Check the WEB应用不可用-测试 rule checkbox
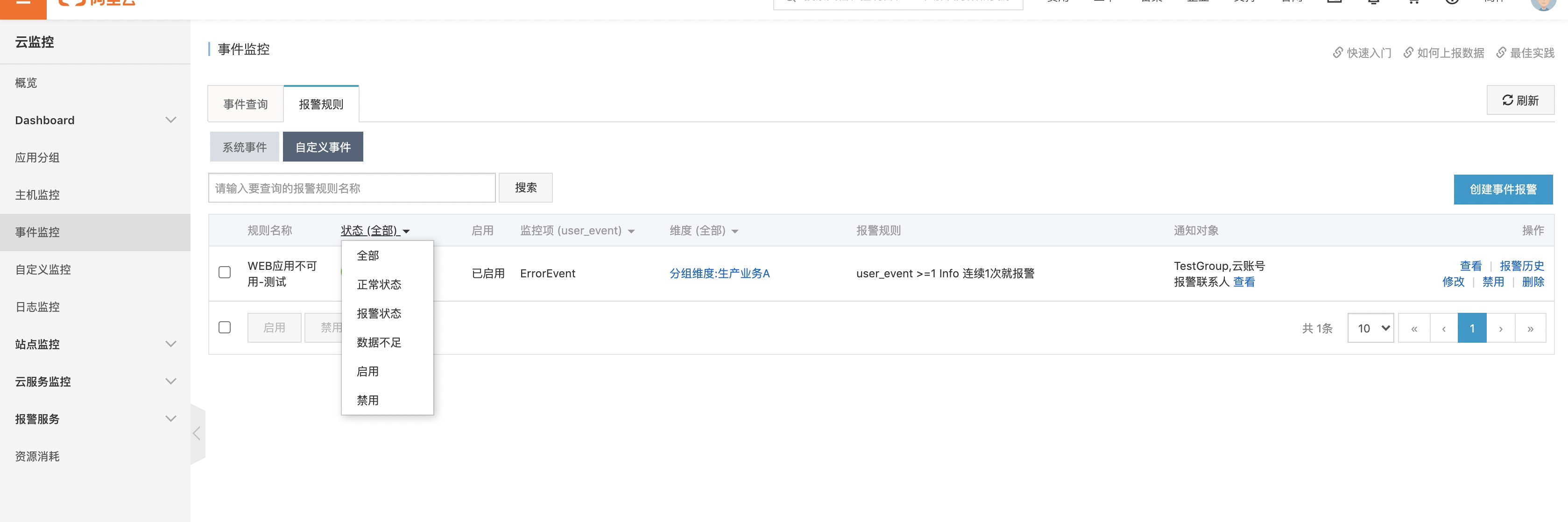Viewport: 1568px width, 522px height. point(225,273)
